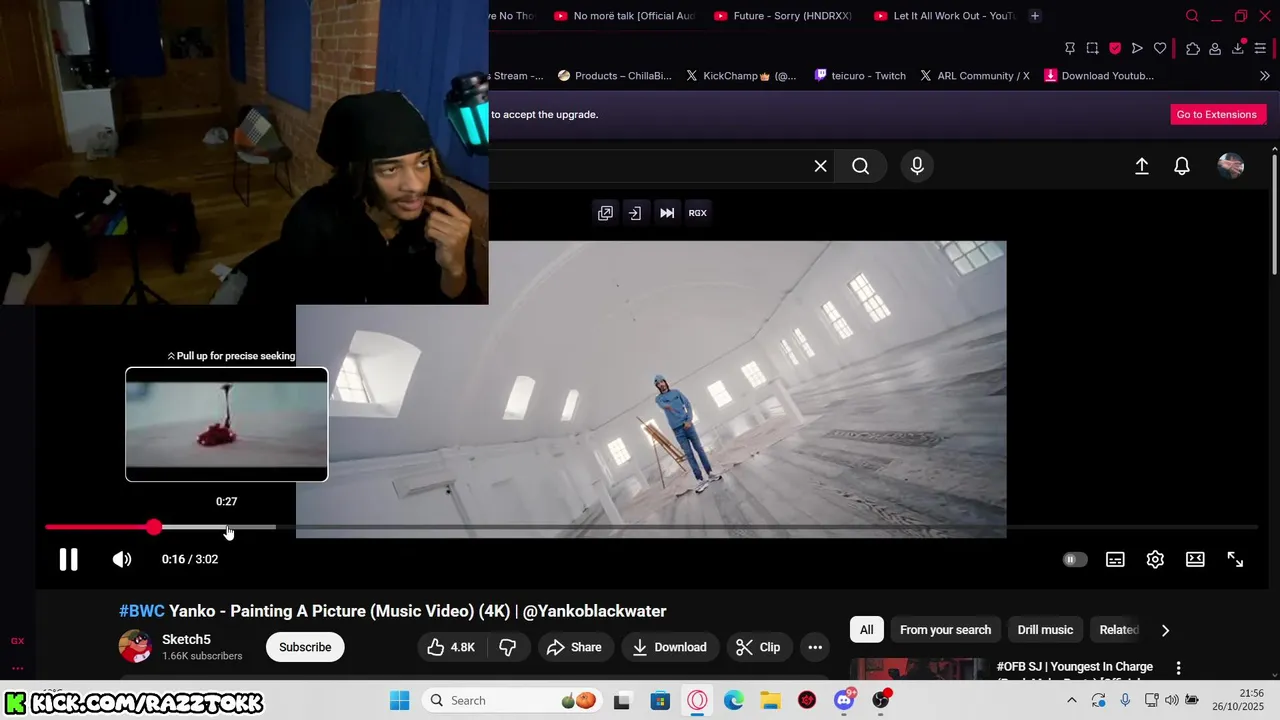Show more filter chips with the arrow
1280x720 pixels.
tap(1165, 630)
